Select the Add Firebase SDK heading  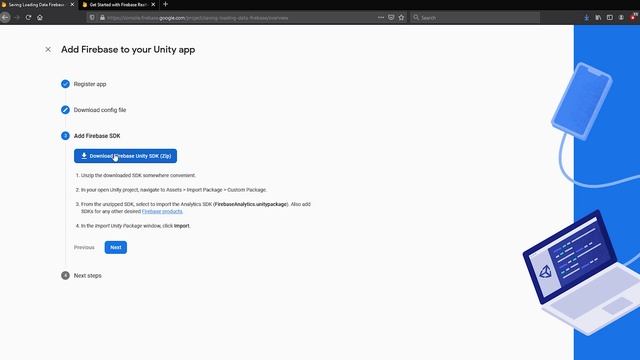(x=97, y=136)
